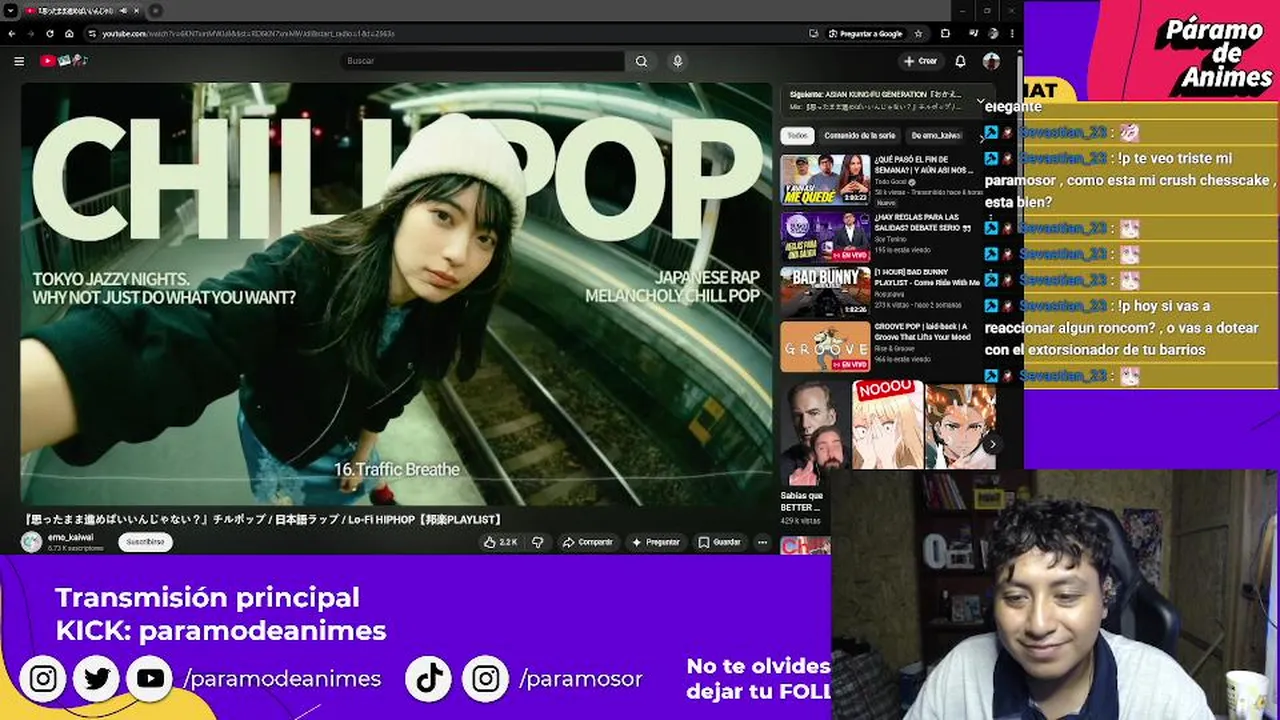Click 'GROOVE POP | laid-back' title text

pos(922,331)
